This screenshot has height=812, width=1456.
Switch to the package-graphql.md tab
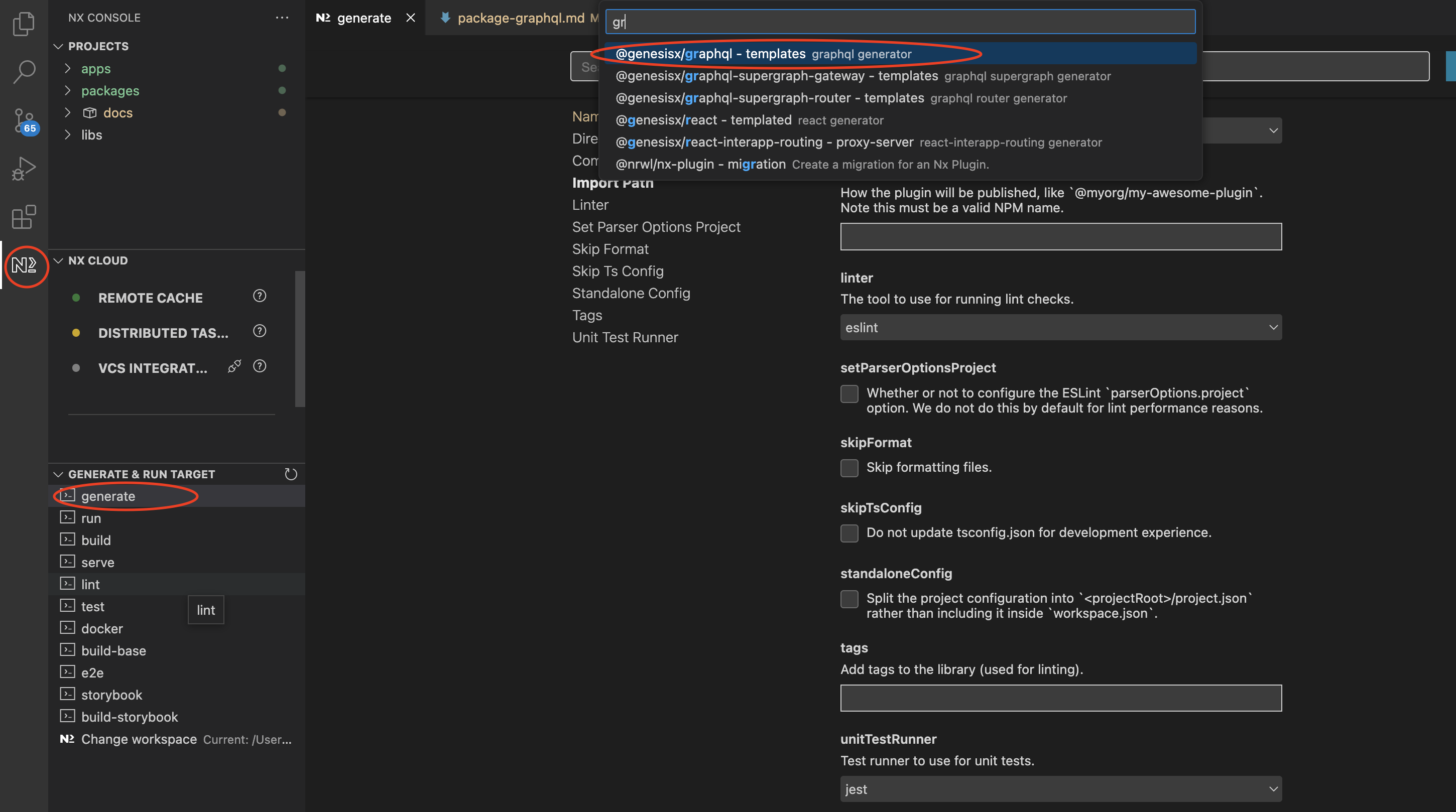pyautogui.click(x=520, y=18)
